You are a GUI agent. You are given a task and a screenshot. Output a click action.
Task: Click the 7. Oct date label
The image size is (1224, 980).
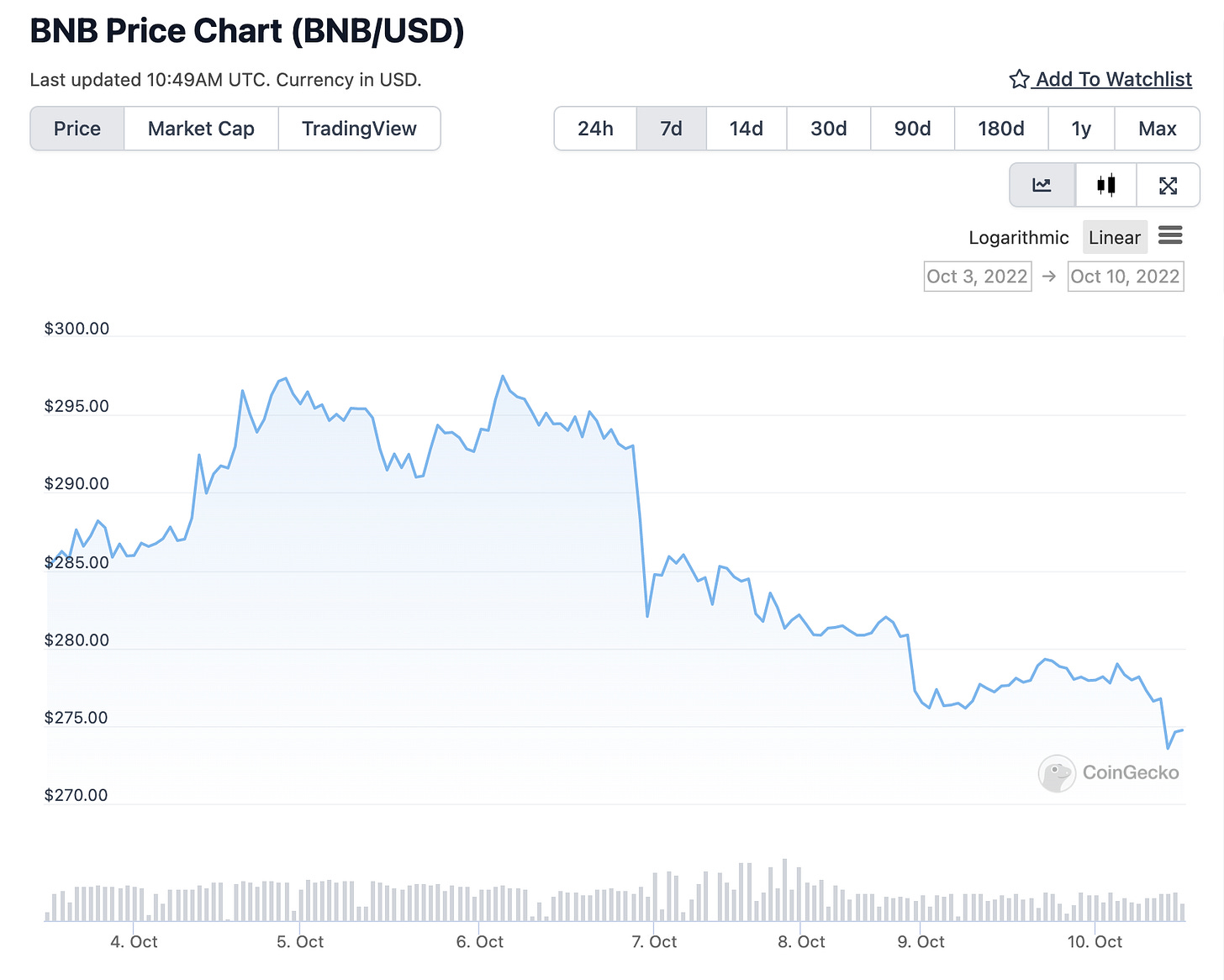pos(654,942)
